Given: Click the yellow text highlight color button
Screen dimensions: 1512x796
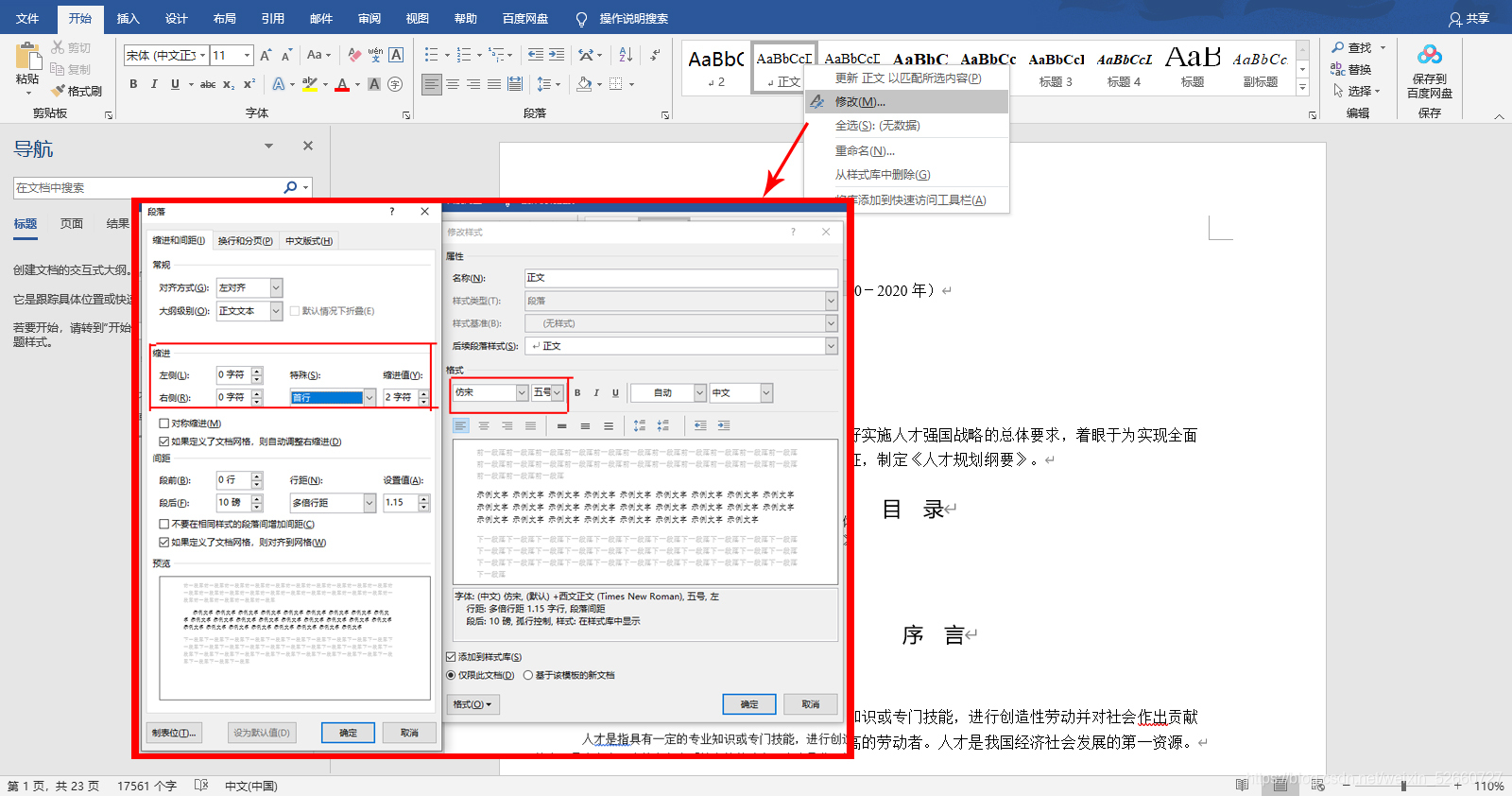Looking at the screenshot, I should [310, 84].
